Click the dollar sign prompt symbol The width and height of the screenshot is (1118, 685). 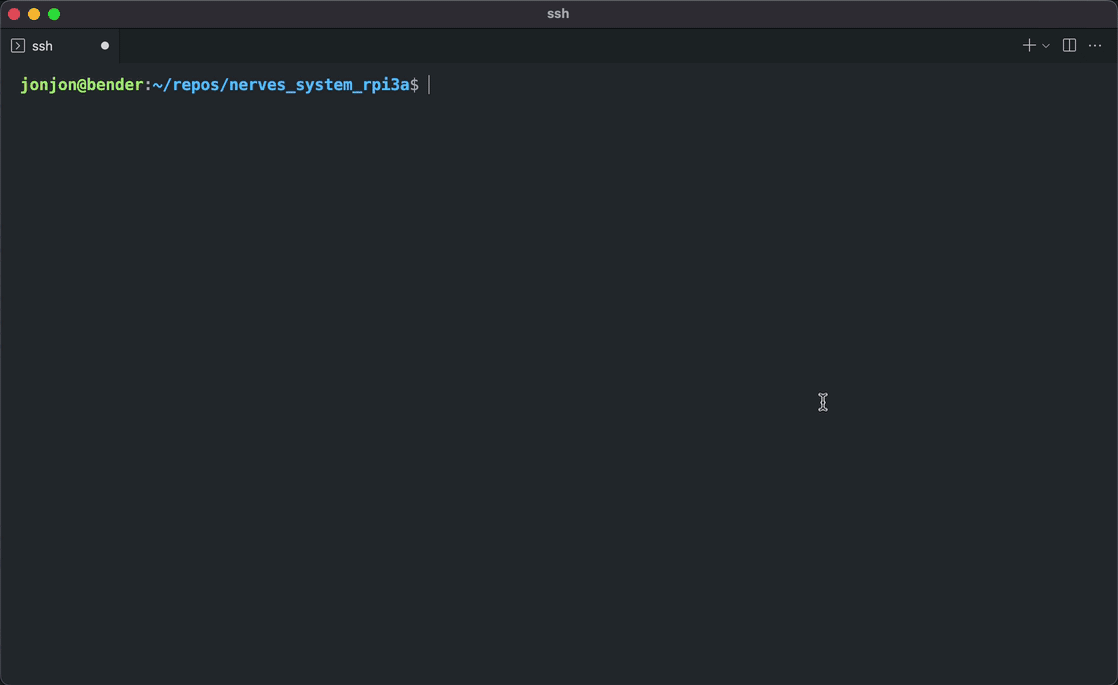[414, 85]
